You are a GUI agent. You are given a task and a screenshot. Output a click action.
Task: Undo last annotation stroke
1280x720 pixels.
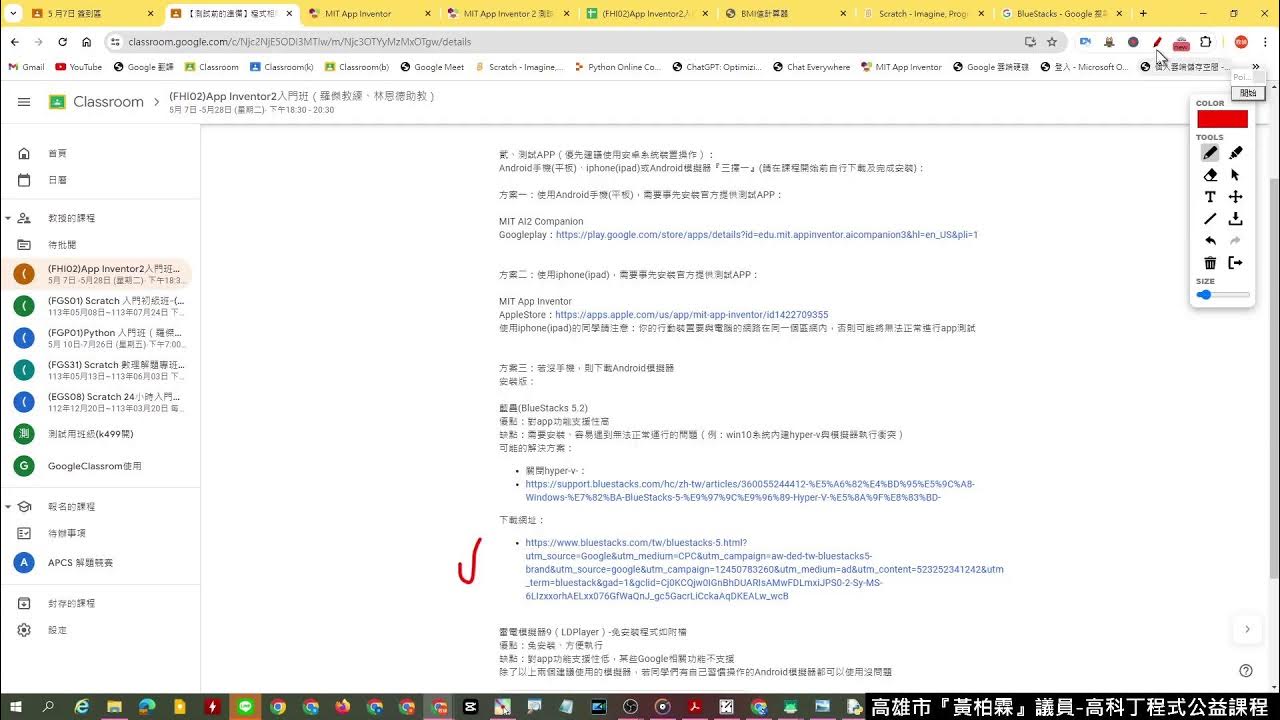tap(1210, 241)
